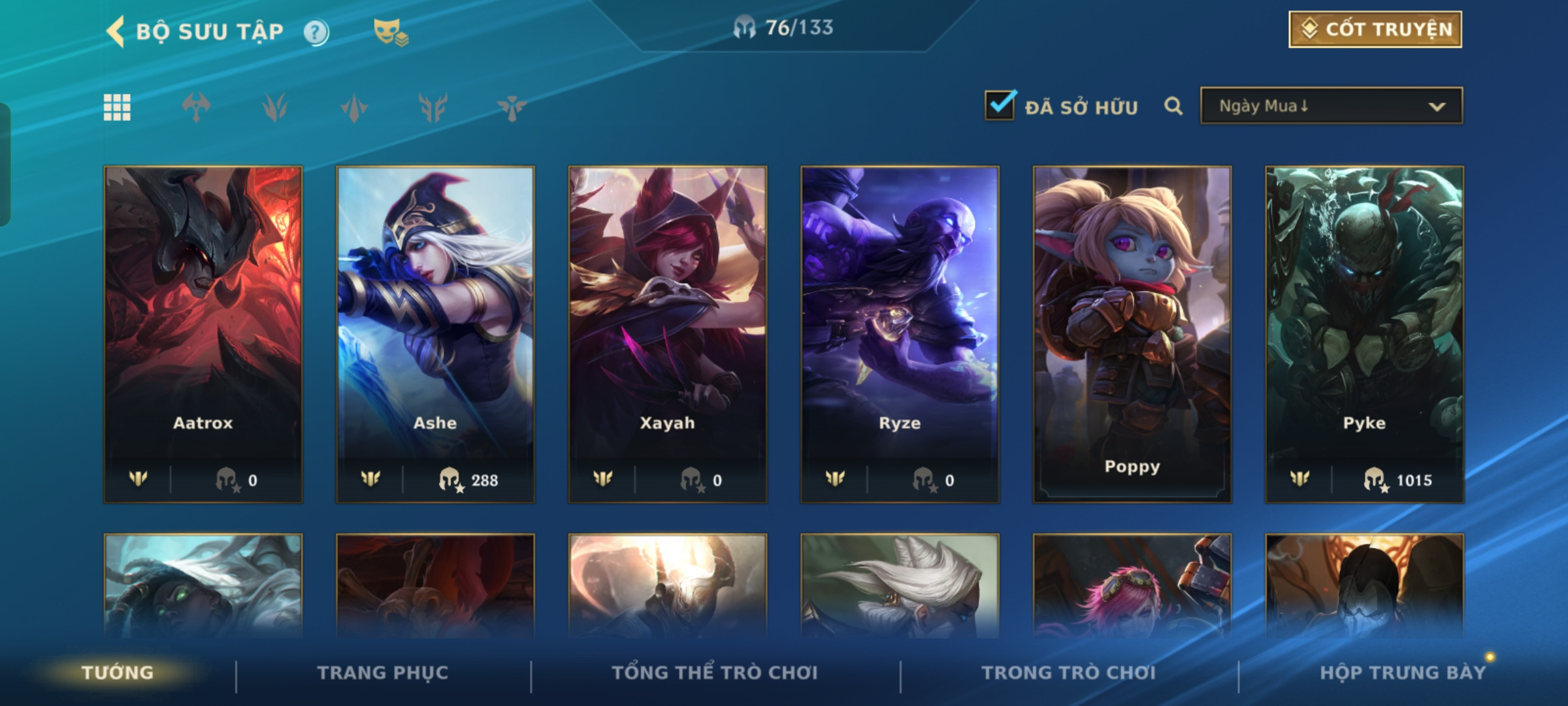
Task: Click the Cốt Truyện button
Action: (1375, 29)
